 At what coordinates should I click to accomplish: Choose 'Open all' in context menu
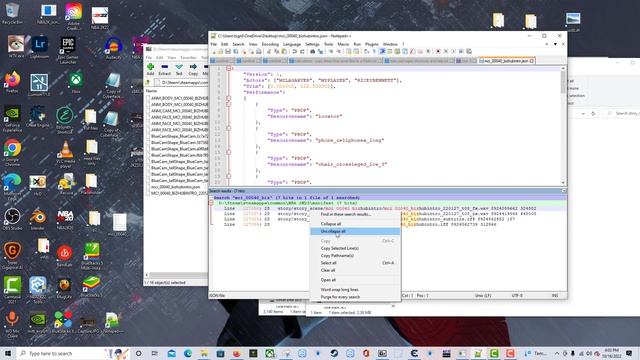[x=355, y=280]
